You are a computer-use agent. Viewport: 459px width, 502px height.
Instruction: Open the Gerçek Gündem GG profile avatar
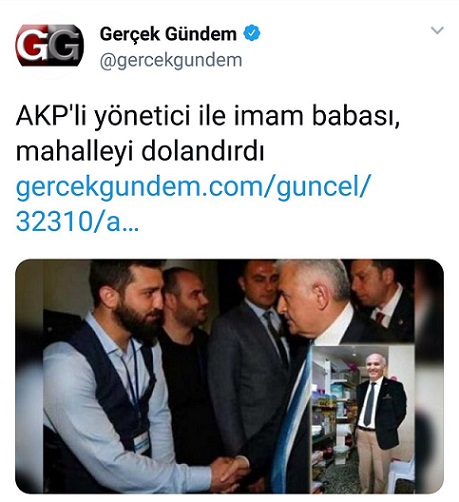[49, 45]
